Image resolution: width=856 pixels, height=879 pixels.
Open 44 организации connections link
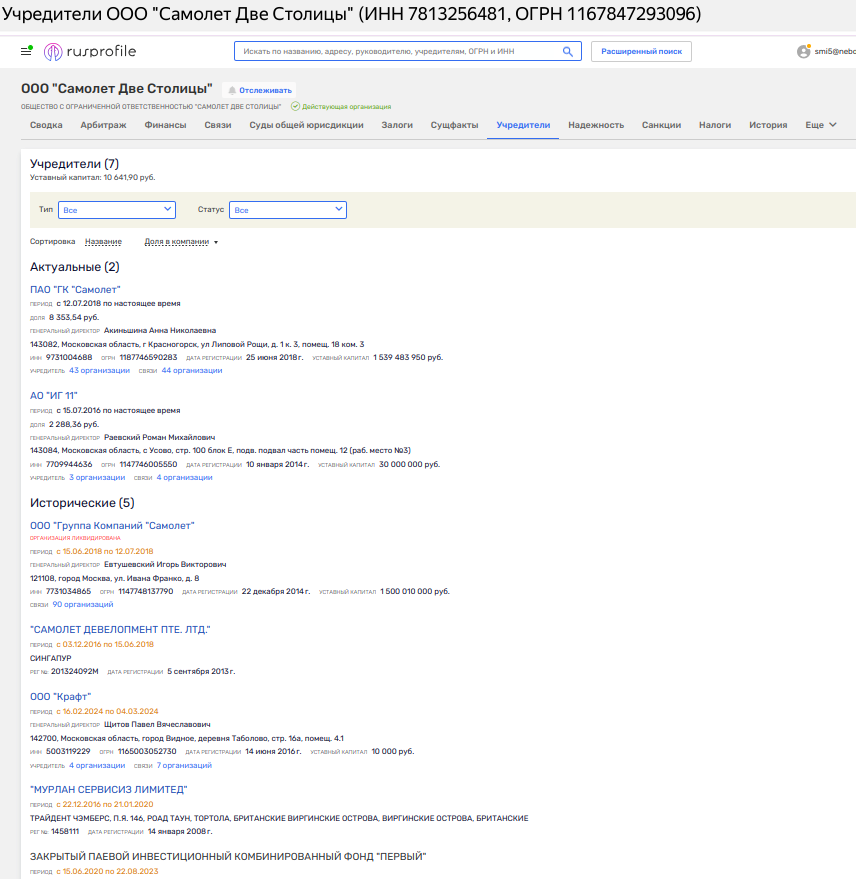(x=192, y=371)
